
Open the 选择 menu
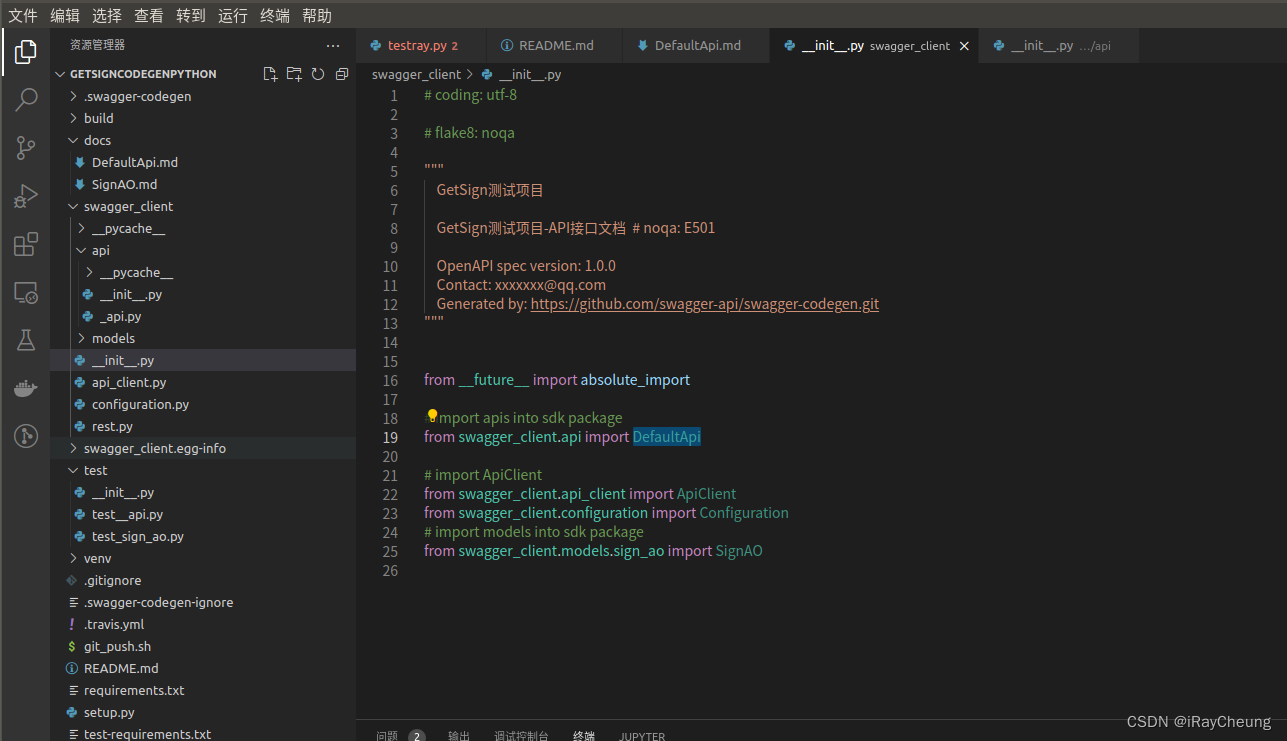(x=107, y=15)
